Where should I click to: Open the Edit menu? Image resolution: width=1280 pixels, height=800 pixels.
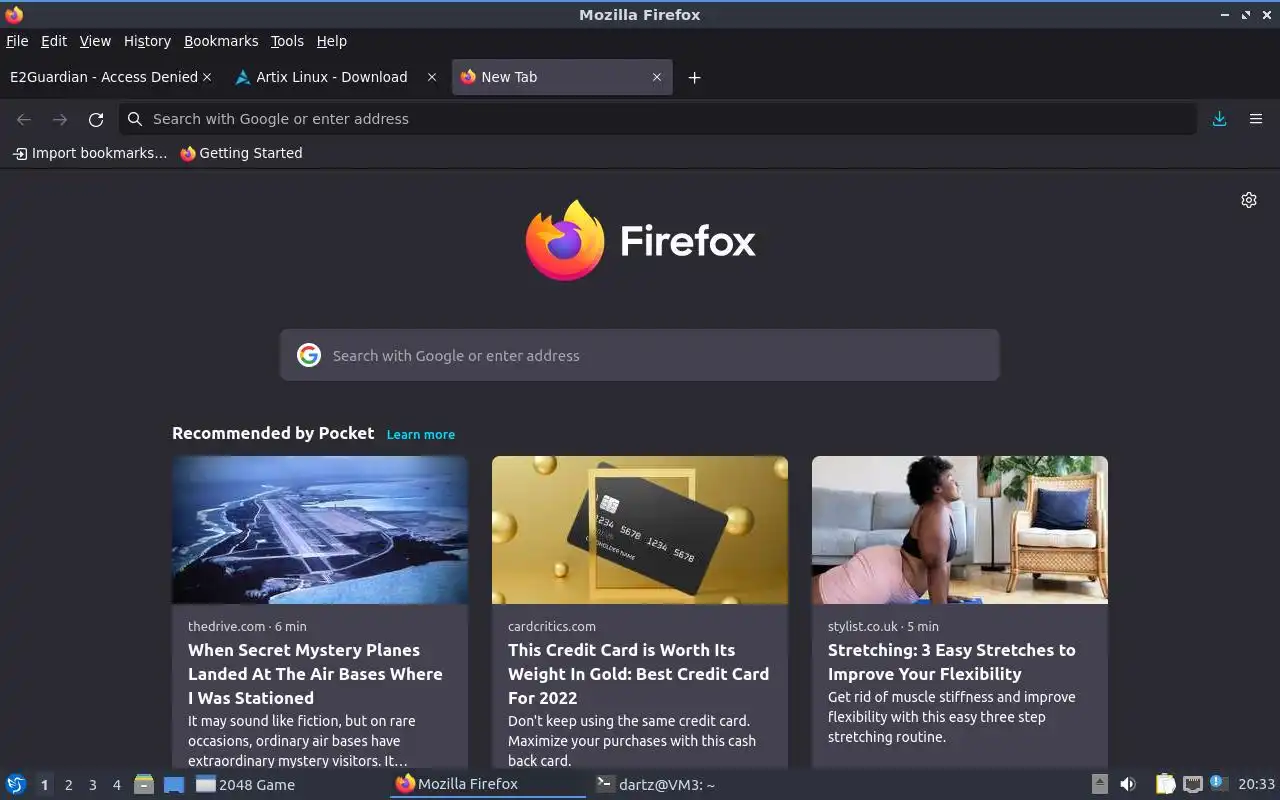click(54, 41)
